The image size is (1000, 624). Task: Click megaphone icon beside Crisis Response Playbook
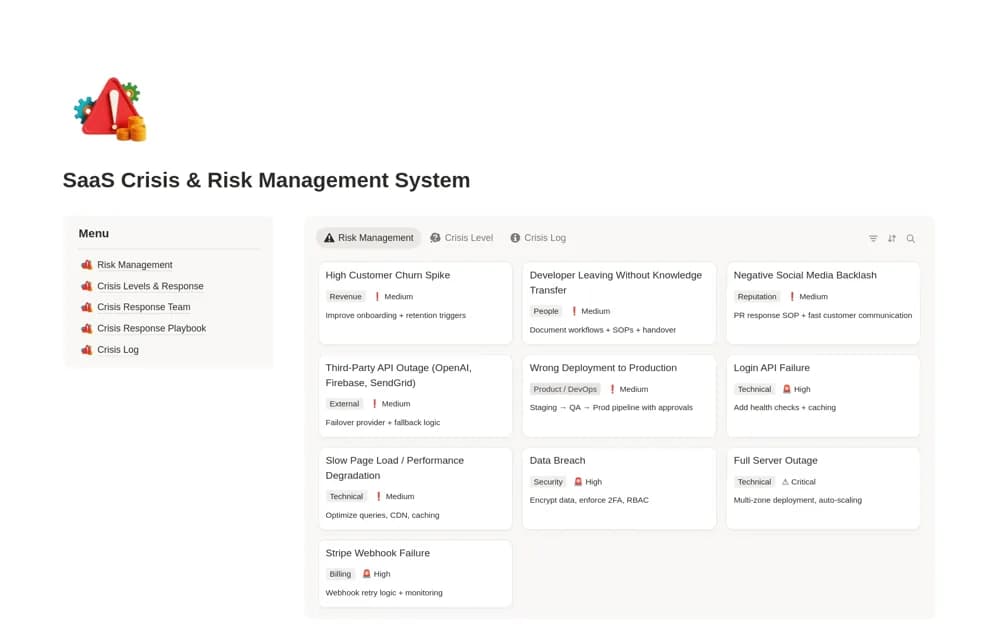point(87,328)
